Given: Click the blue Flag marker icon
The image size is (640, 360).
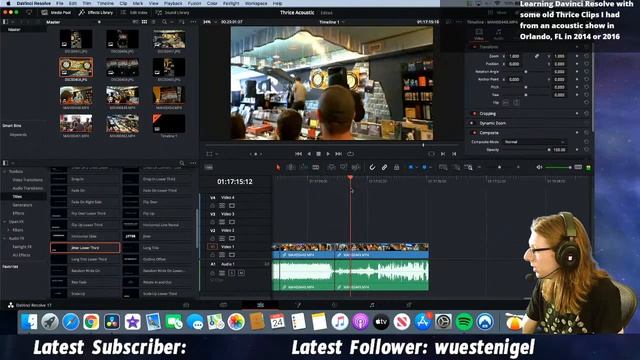Looking at the screenshot, I should coord(411,167).
